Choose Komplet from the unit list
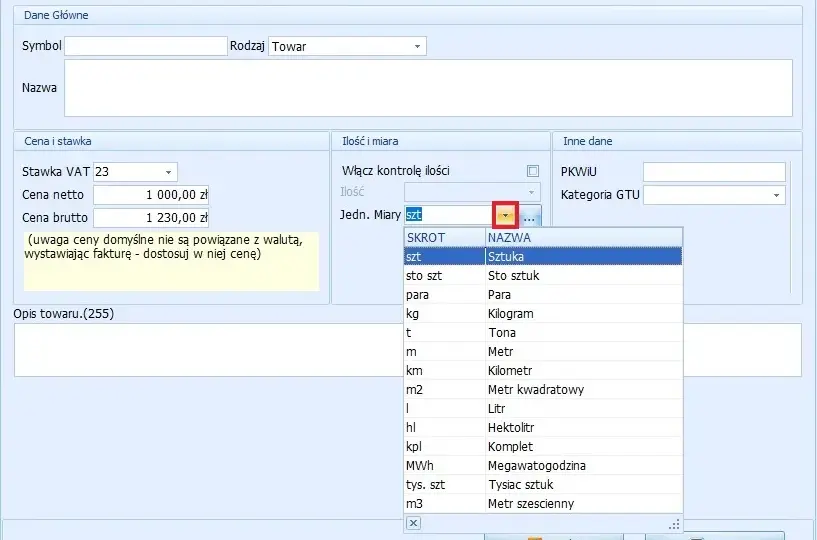Viewport: 817px width, 540px height. (543, 447)
